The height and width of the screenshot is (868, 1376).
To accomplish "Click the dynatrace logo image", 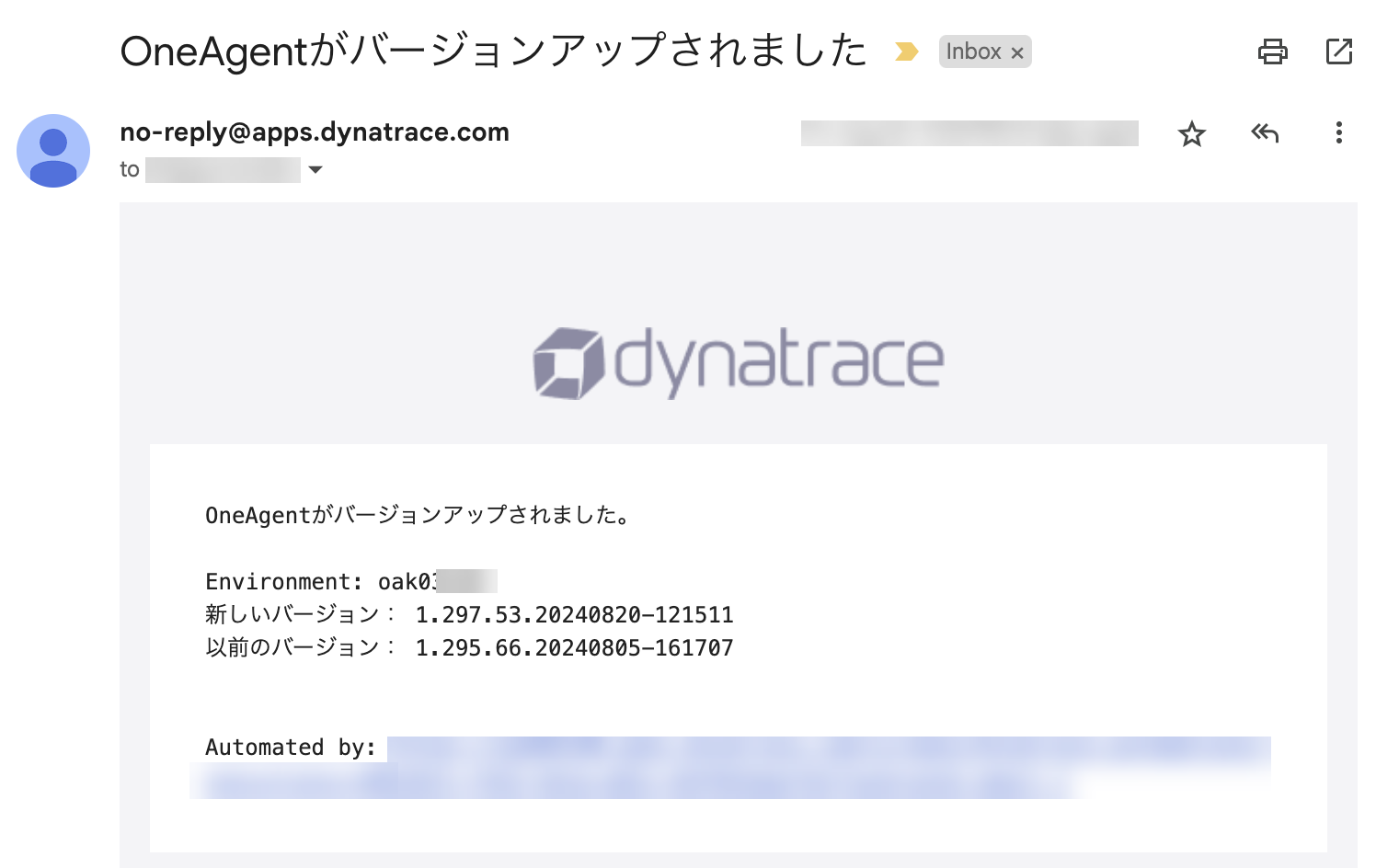I will (739, 362).
